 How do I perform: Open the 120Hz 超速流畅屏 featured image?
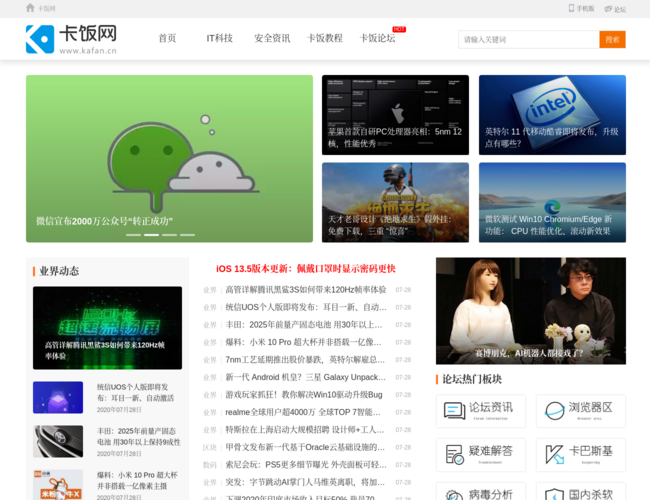click(x=107, y=328)
